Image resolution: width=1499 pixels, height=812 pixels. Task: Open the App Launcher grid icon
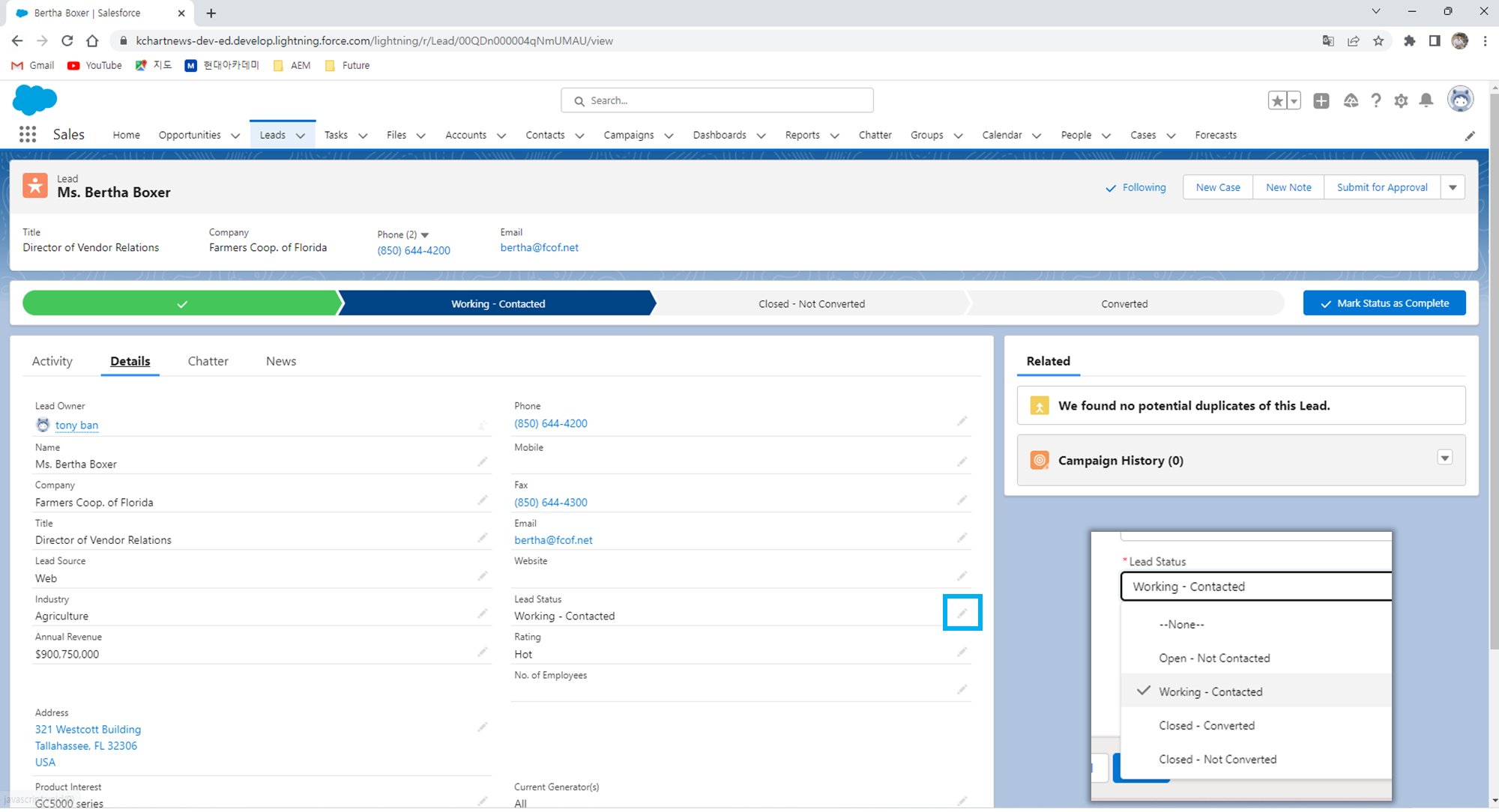[x=28, y=135]
